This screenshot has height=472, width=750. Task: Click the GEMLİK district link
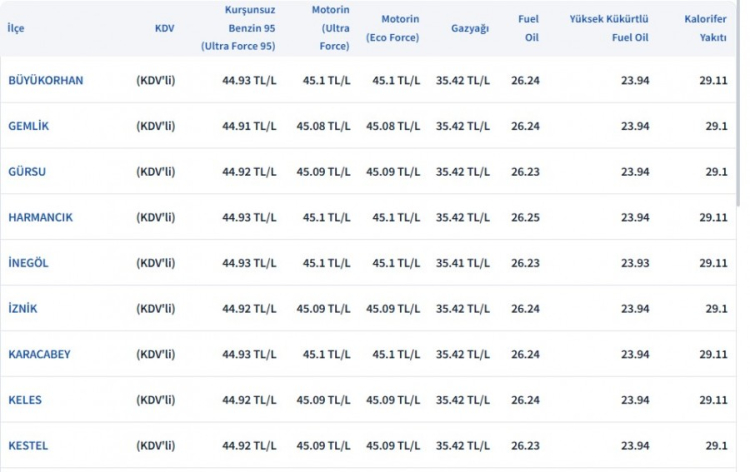(x=28, y=126)
